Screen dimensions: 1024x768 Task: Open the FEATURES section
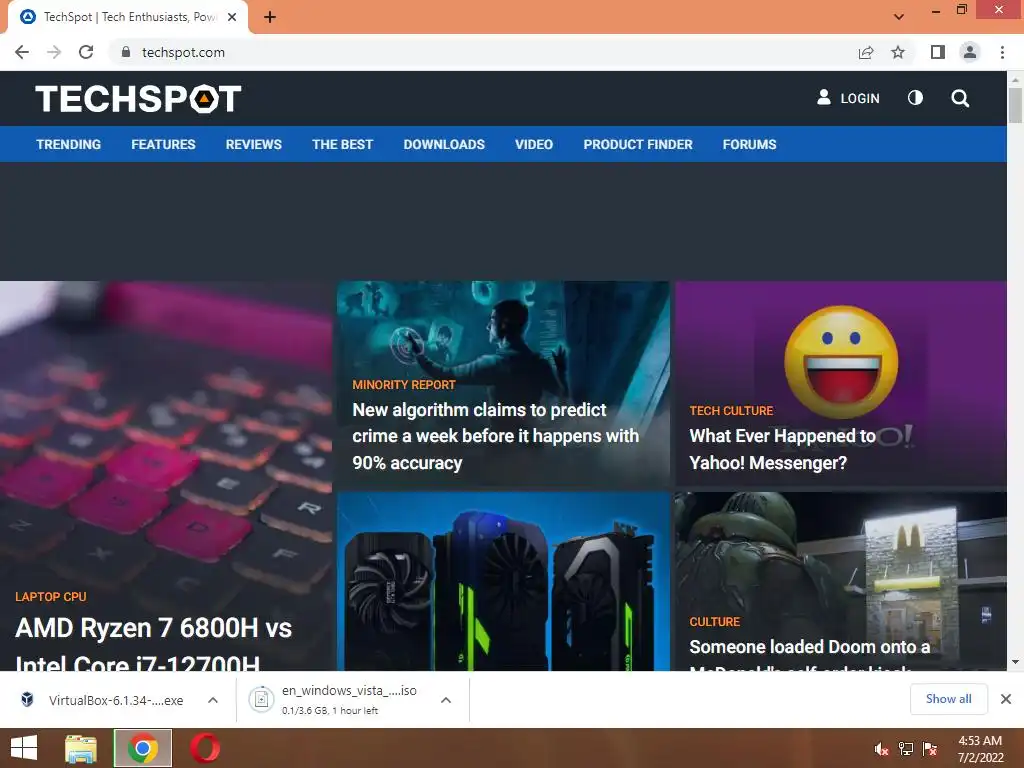coord(163,144)
